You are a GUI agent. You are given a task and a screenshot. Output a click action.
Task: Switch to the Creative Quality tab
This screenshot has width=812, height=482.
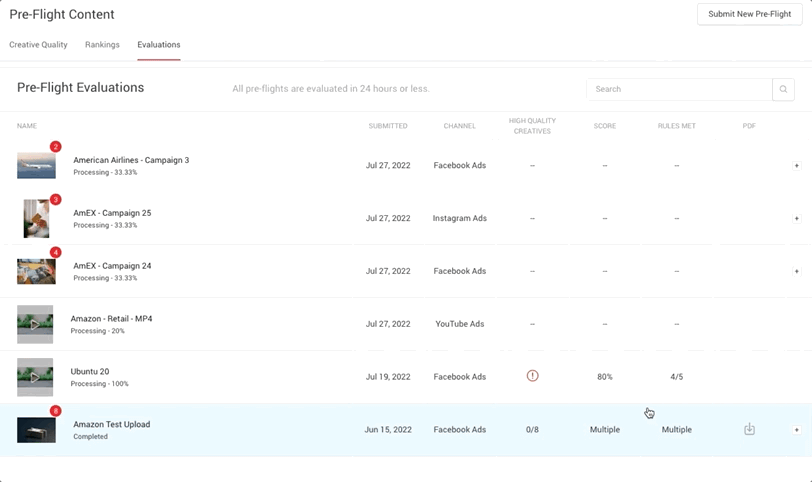coord(38,45)
